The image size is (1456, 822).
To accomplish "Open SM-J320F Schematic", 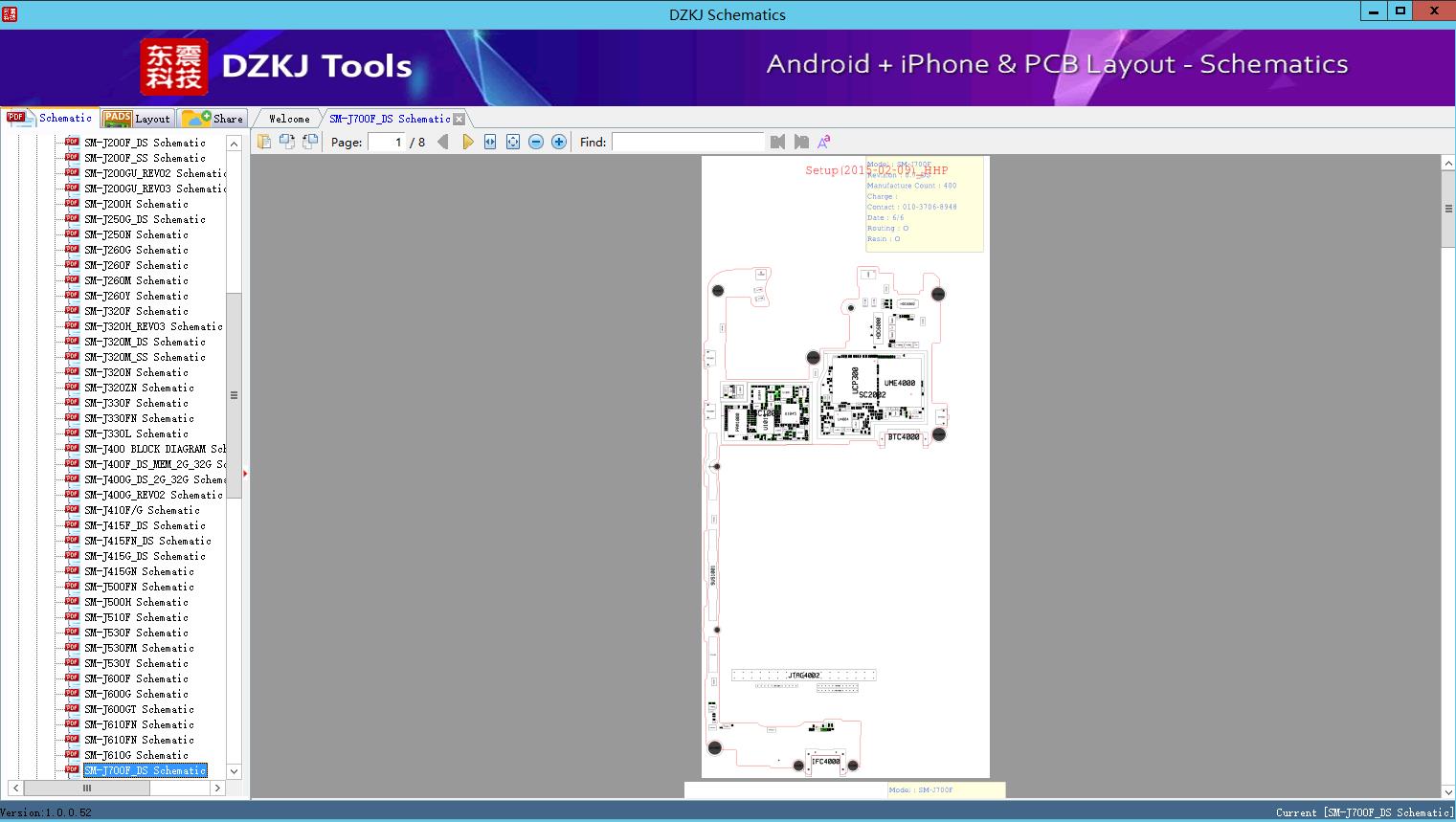I will pyautogui.click(x=136, y=311).
